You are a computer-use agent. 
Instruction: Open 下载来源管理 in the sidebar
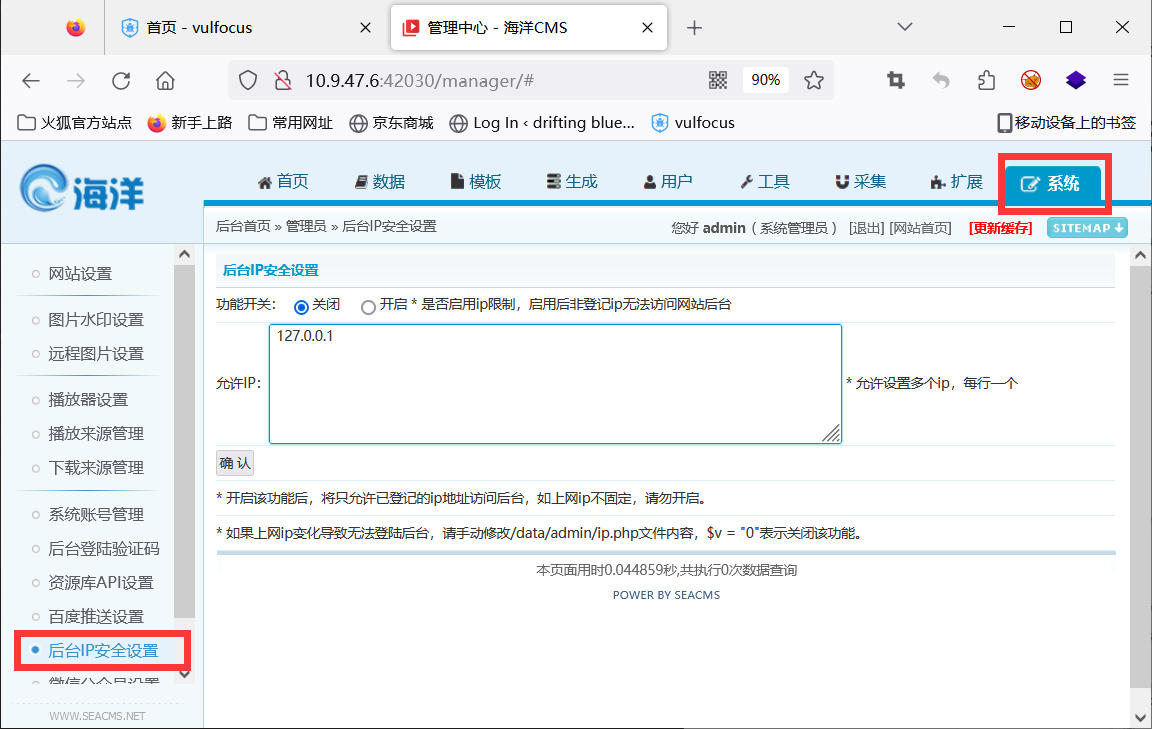(x=96, y=468)
